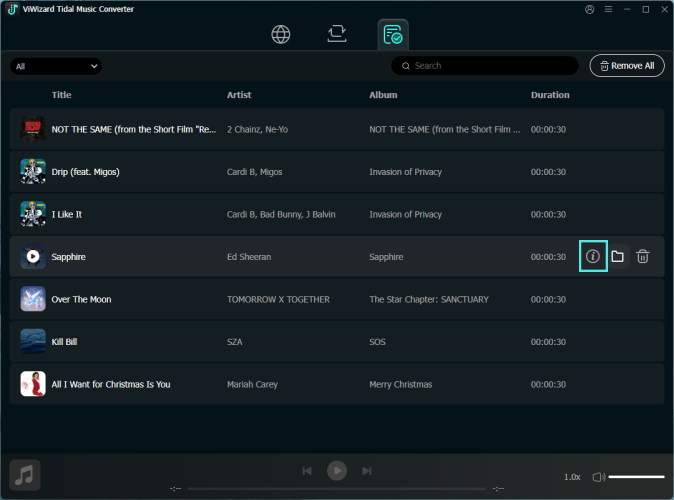674x500 pixels.
Task: Click artist 'Ed Sheeran'
Action: 249,257
